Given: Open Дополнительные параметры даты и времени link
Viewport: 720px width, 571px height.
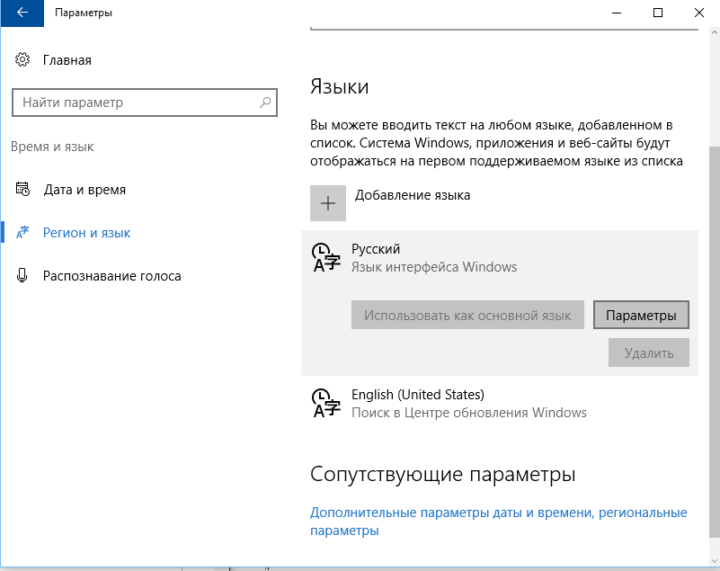Looking at the screenshot, I should (x=498, y=521).
